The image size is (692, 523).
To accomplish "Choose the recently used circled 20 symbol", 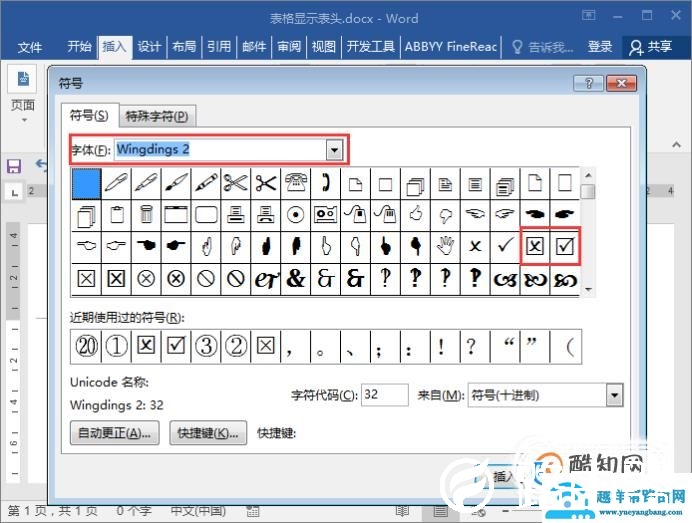I will coord(86,346).
